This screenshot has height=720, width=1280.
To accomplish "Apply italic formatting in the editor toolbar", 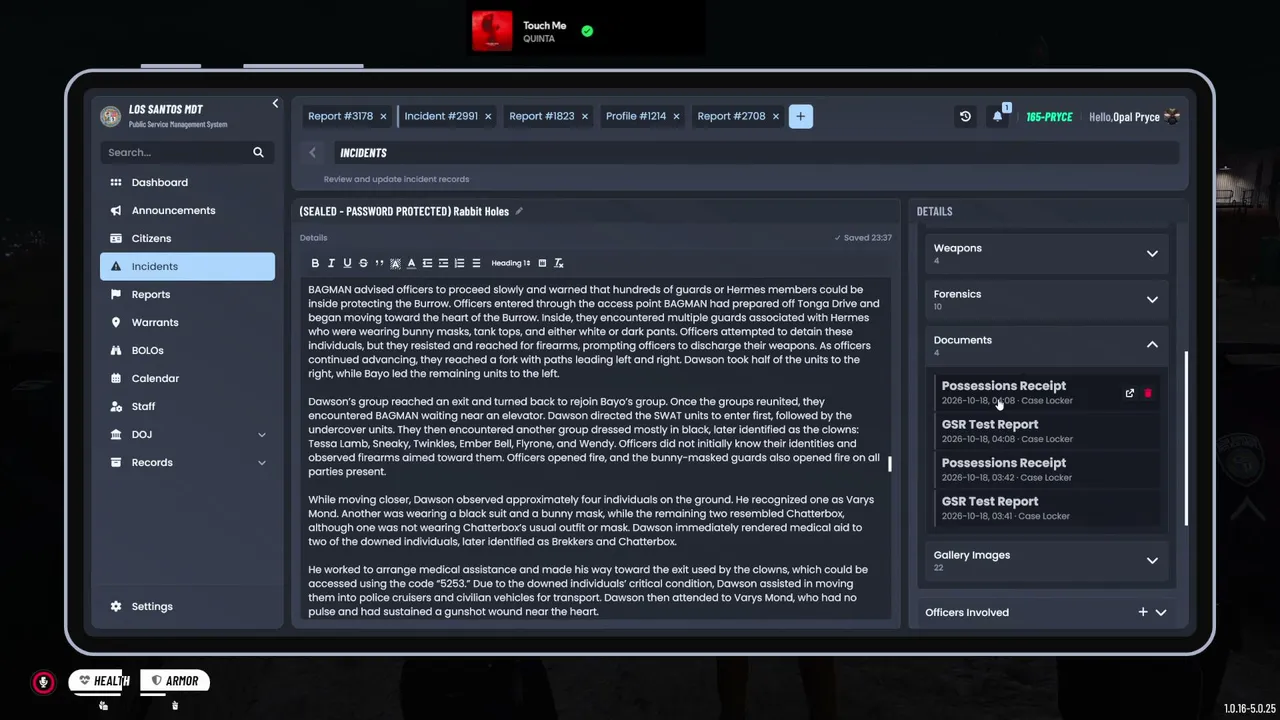I will 331,263.
